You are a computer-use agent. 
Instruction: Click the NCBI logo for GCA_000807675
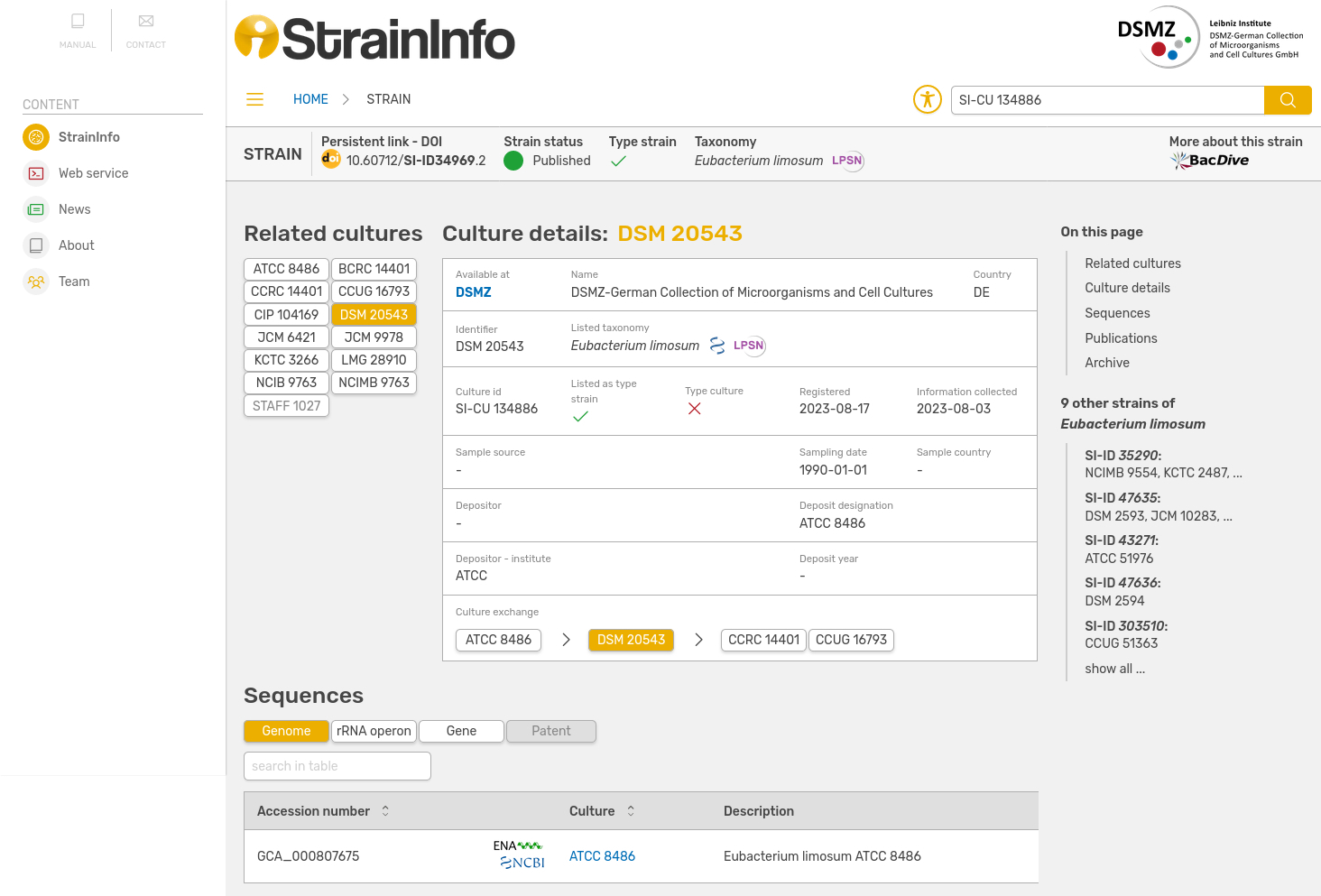pos(522,863)
